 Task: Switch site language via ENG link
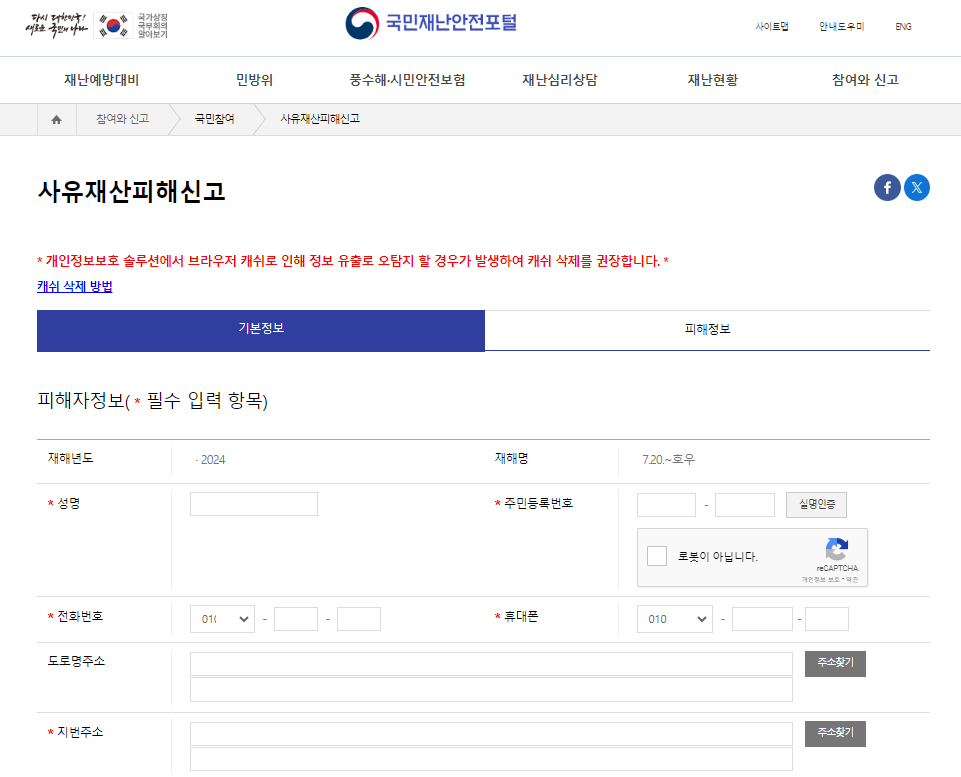(902, 27)
